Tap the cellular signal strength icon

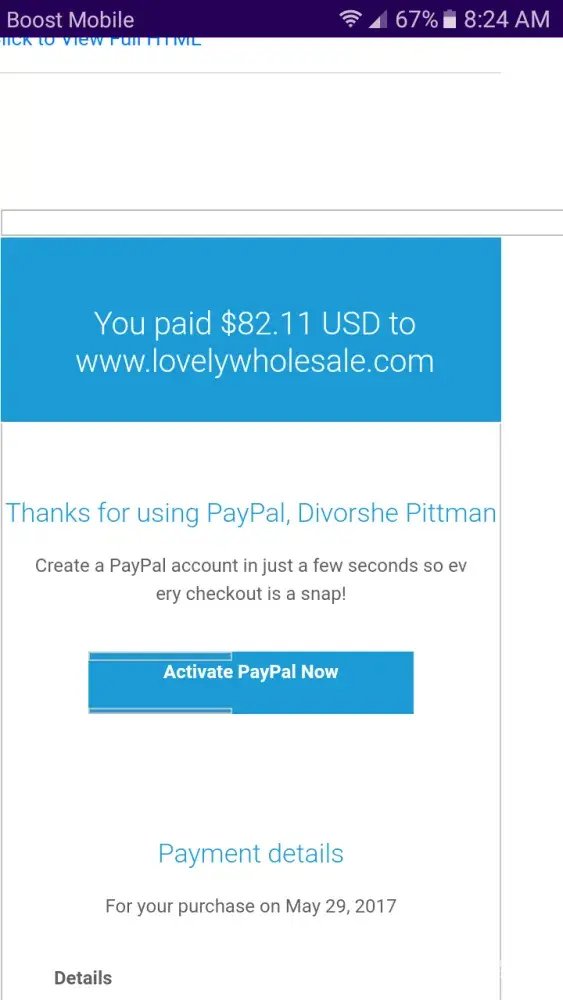pos(378,20)
